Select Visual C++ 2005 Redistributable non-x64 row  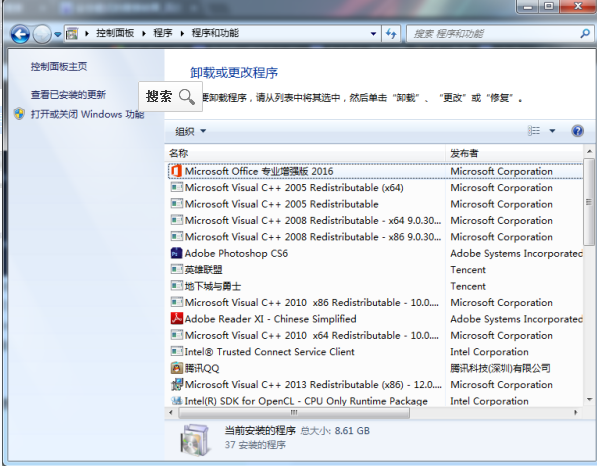coord(375,204)
